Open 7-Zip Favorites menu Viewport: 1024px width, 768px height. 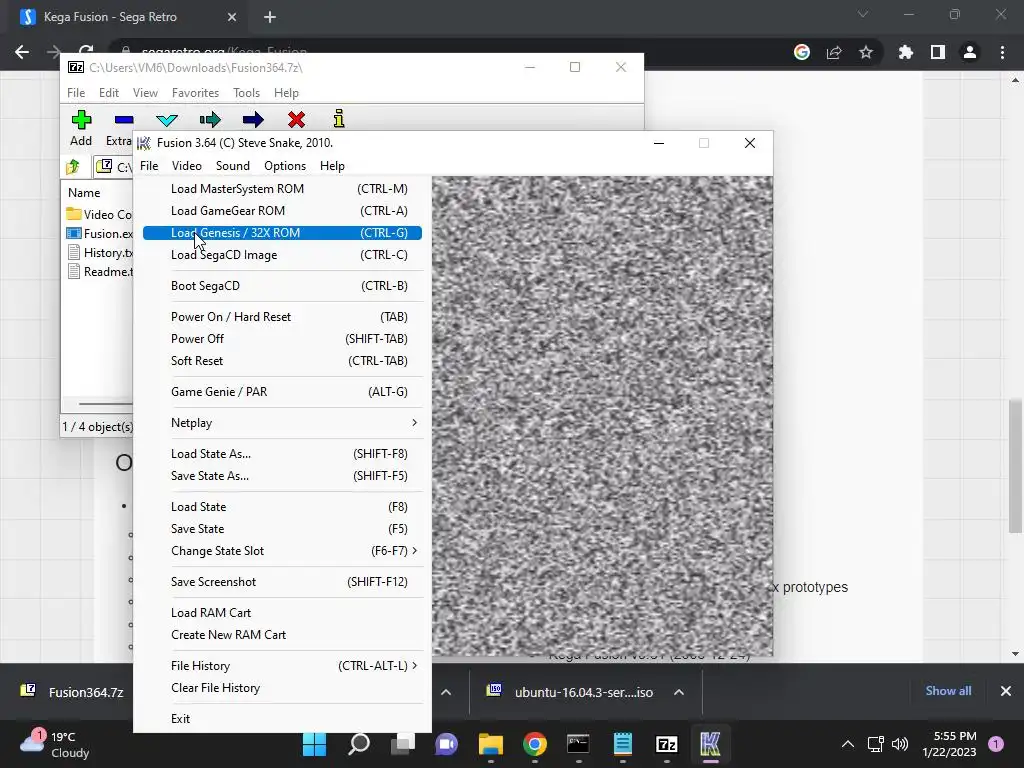[x=195, y=93]
